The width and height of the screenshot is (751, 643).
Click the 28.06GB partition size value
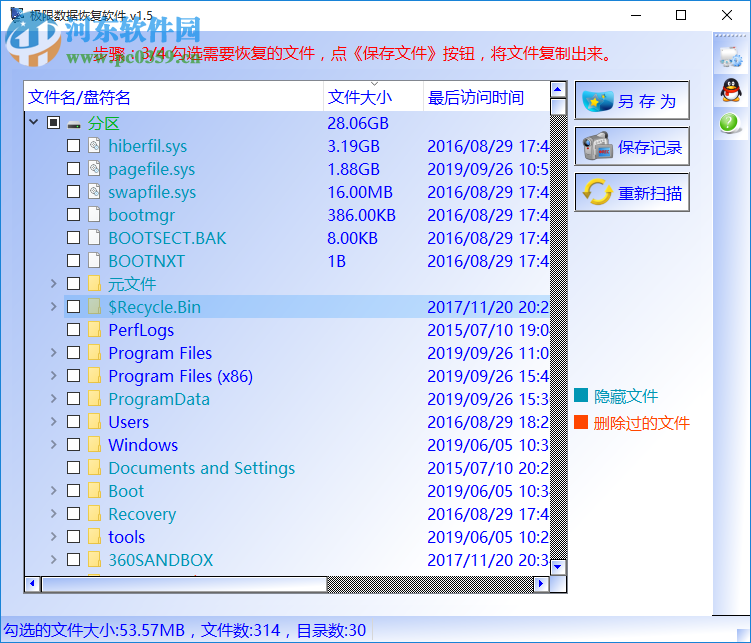pyautogui.click(x=358, y=123)
